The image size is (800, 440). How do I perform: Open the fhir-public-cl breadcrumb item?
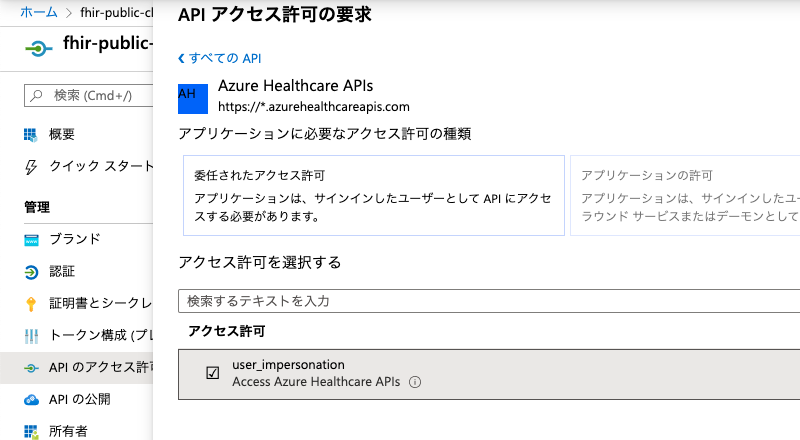click(116, 12)
